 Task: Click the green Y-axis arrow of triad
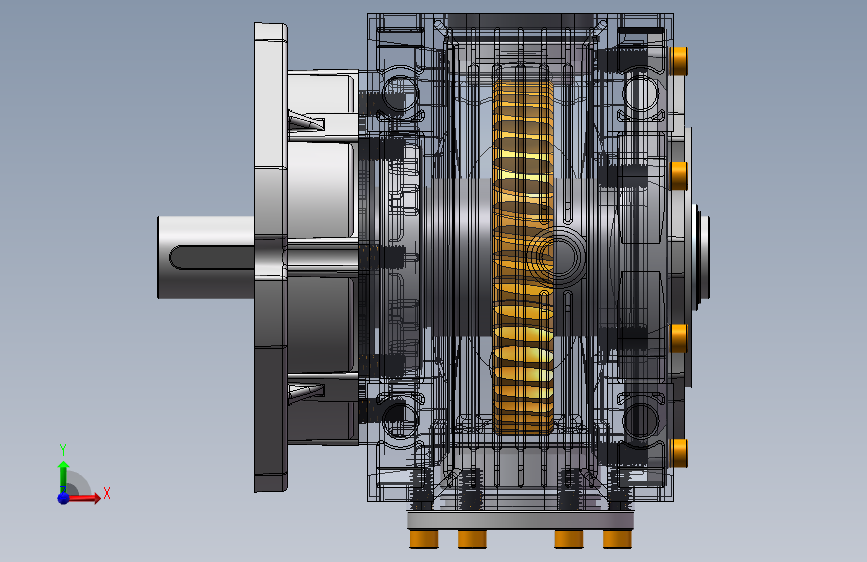pos(63,476)
